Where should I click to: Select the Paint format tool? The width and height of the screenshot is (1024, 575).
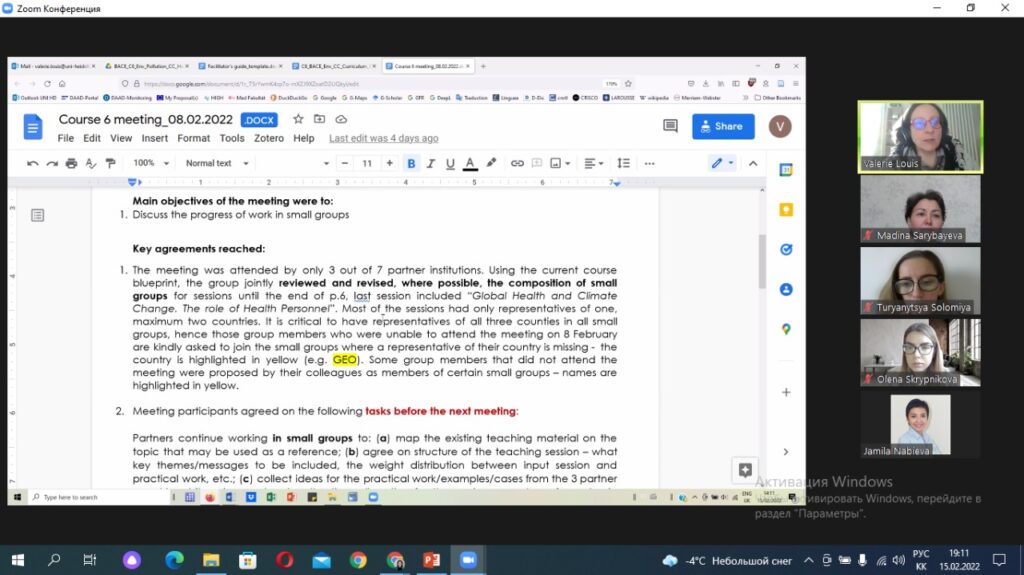[x=110, y=163]
